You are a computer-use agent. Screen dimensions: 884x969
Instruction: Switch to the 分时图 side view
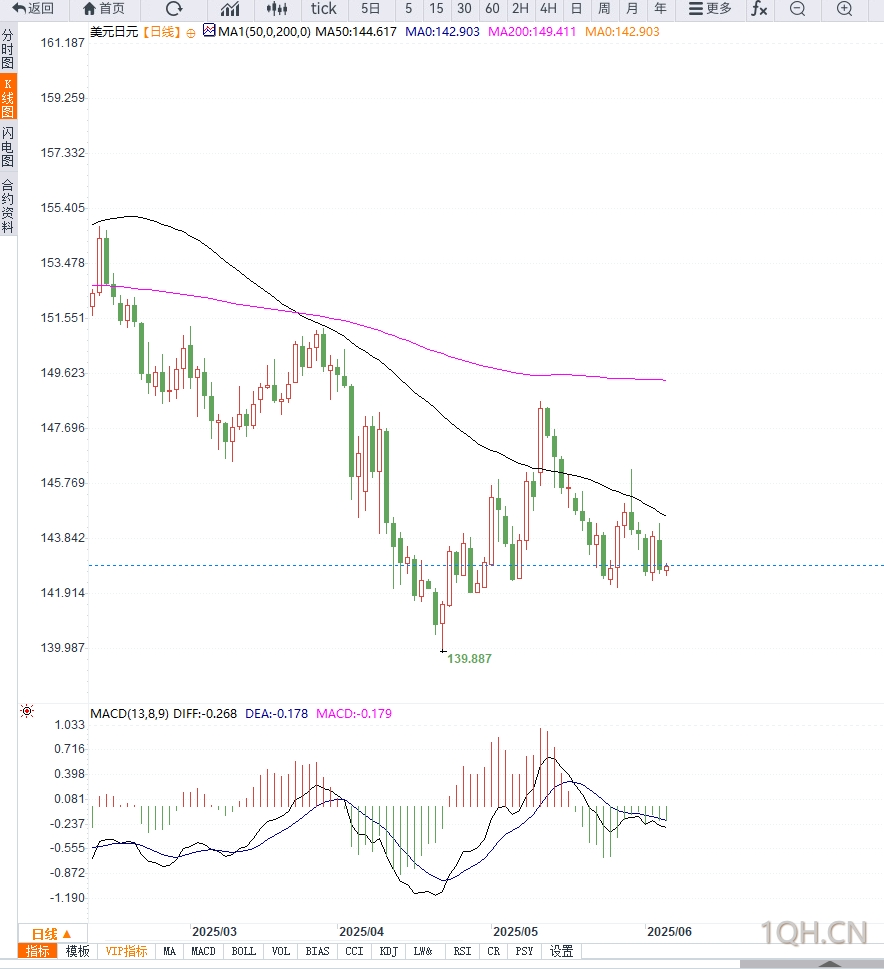pyautogui.click(x=7, y=49)
